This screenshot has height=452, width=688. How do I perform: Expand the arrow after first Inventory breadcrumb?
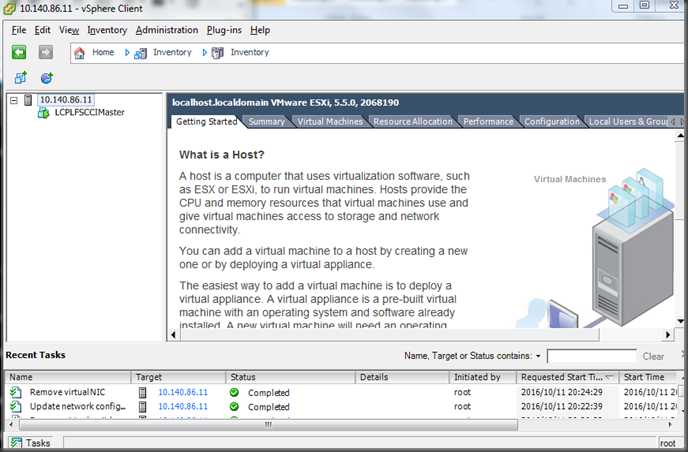(204, 53)
